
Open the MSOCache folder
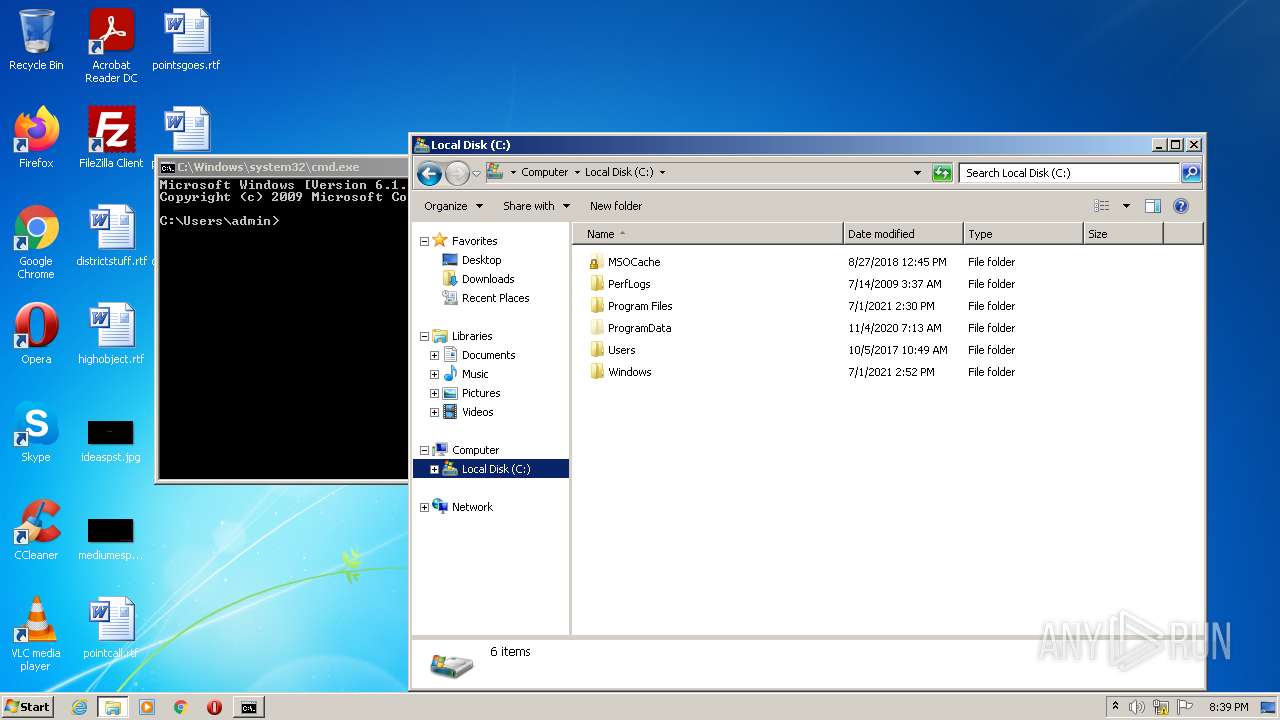tap(634, 262)
